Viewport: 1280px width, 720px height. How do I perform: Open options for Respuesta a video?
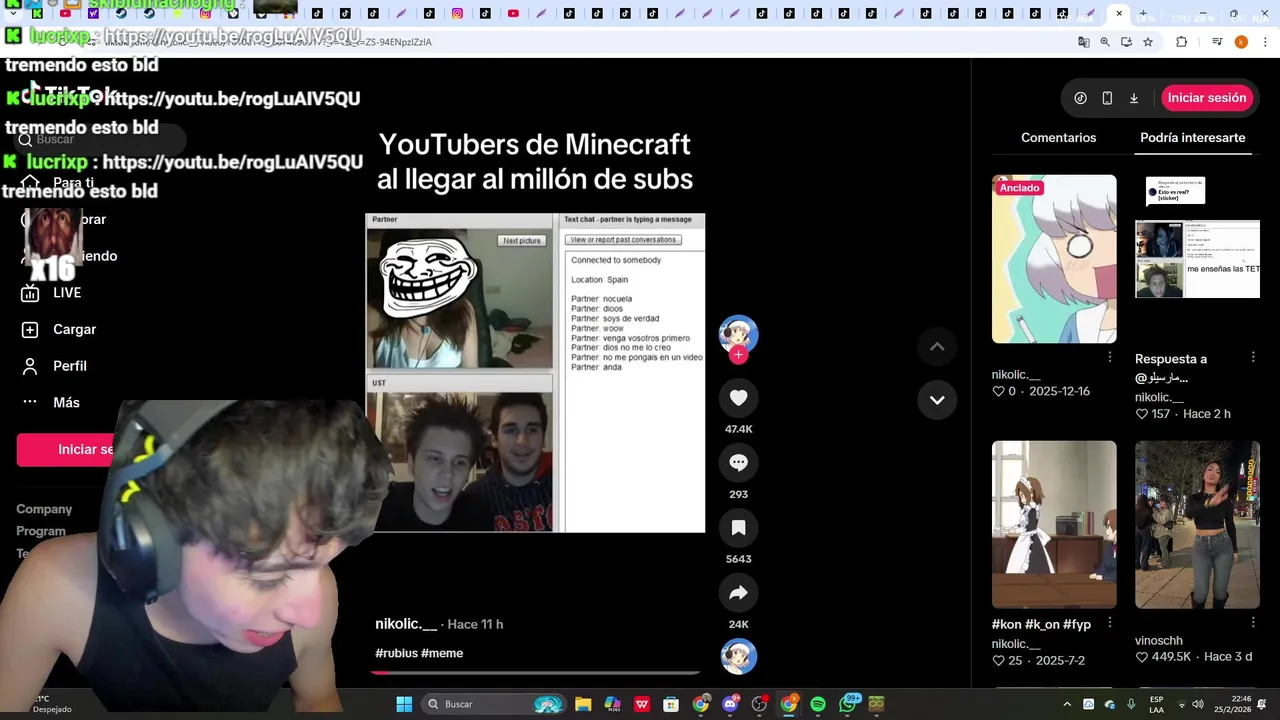1253,357
